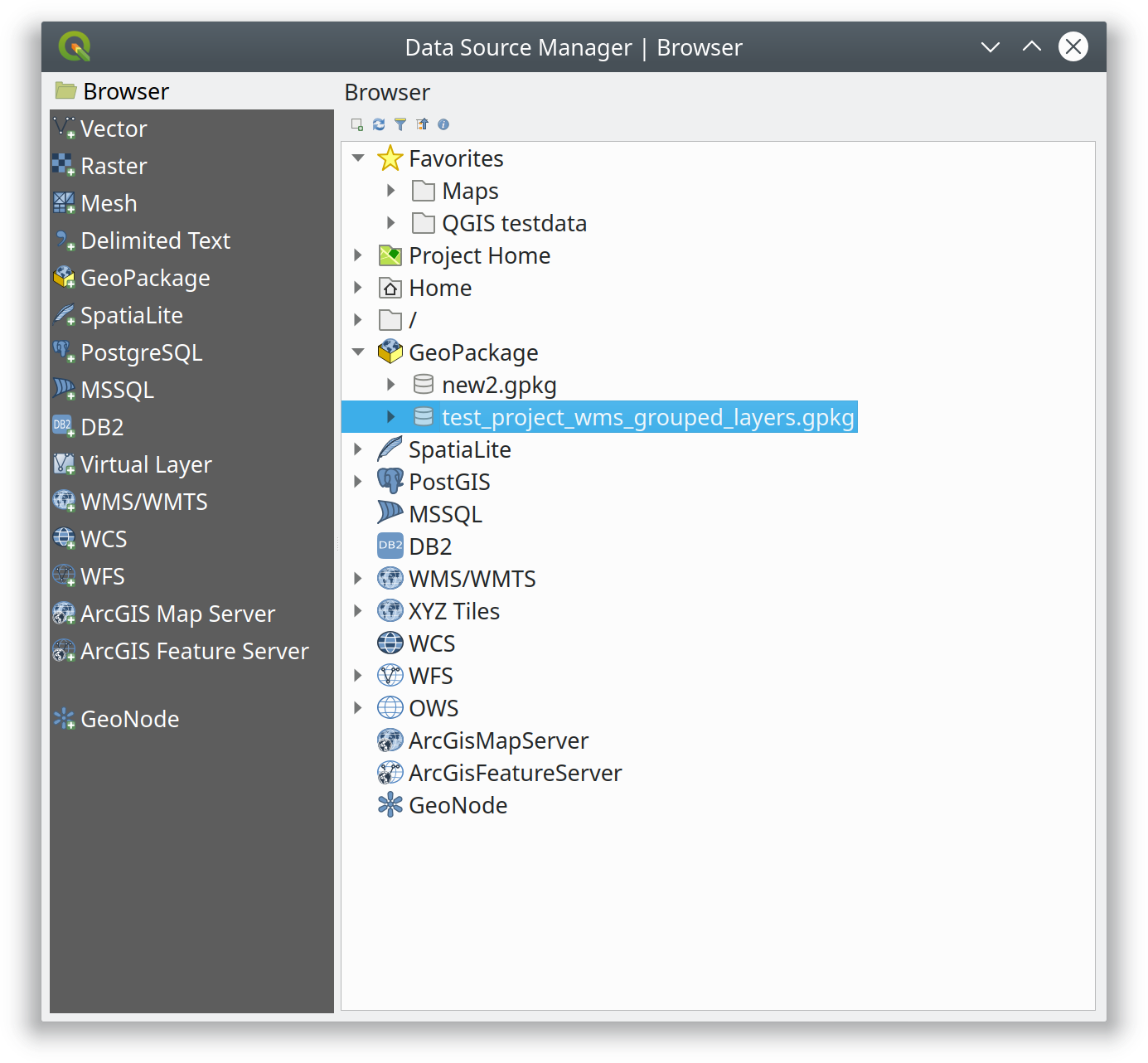Click the SpatiaLite sidebar icon
This screenshot has width=1148, height=1063.
pyautogui.click(x=64, y=315)
